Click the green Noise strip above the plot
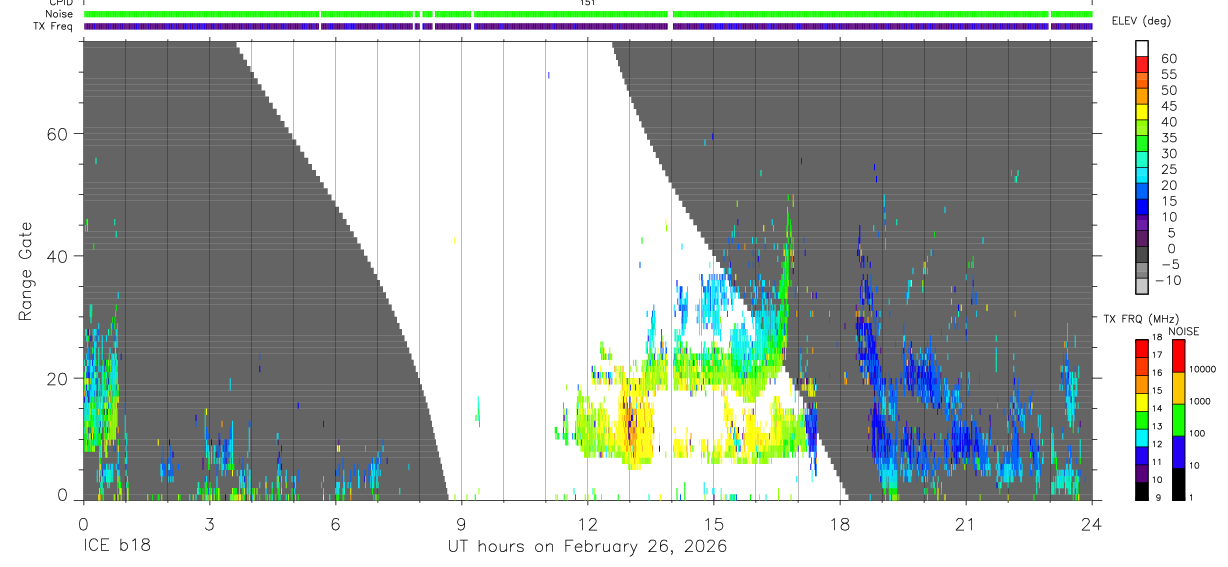The height and width of the screenshot is (567, 1228). point(588,14)
